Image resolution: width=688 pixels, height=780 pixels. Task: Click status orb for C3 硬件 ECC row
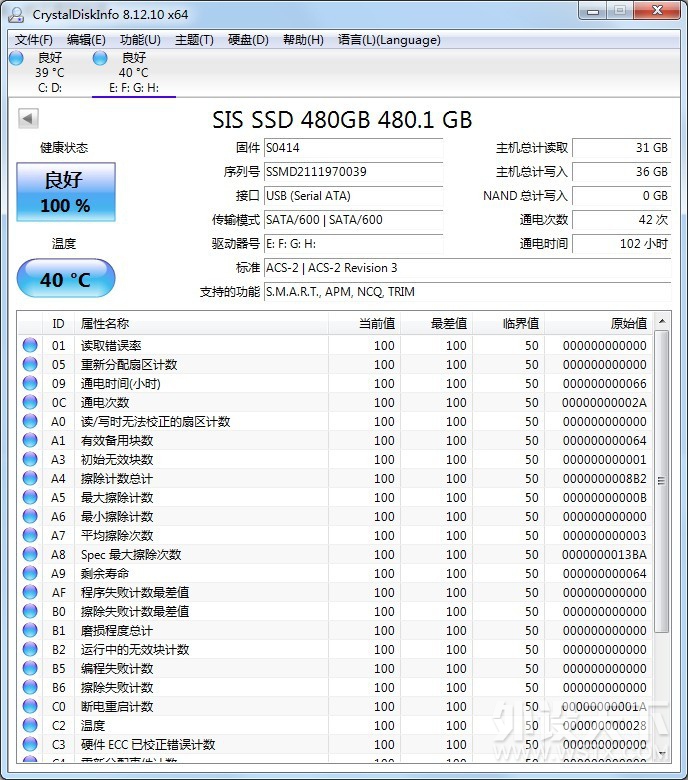pyautogui.click(x=30, y=744)
